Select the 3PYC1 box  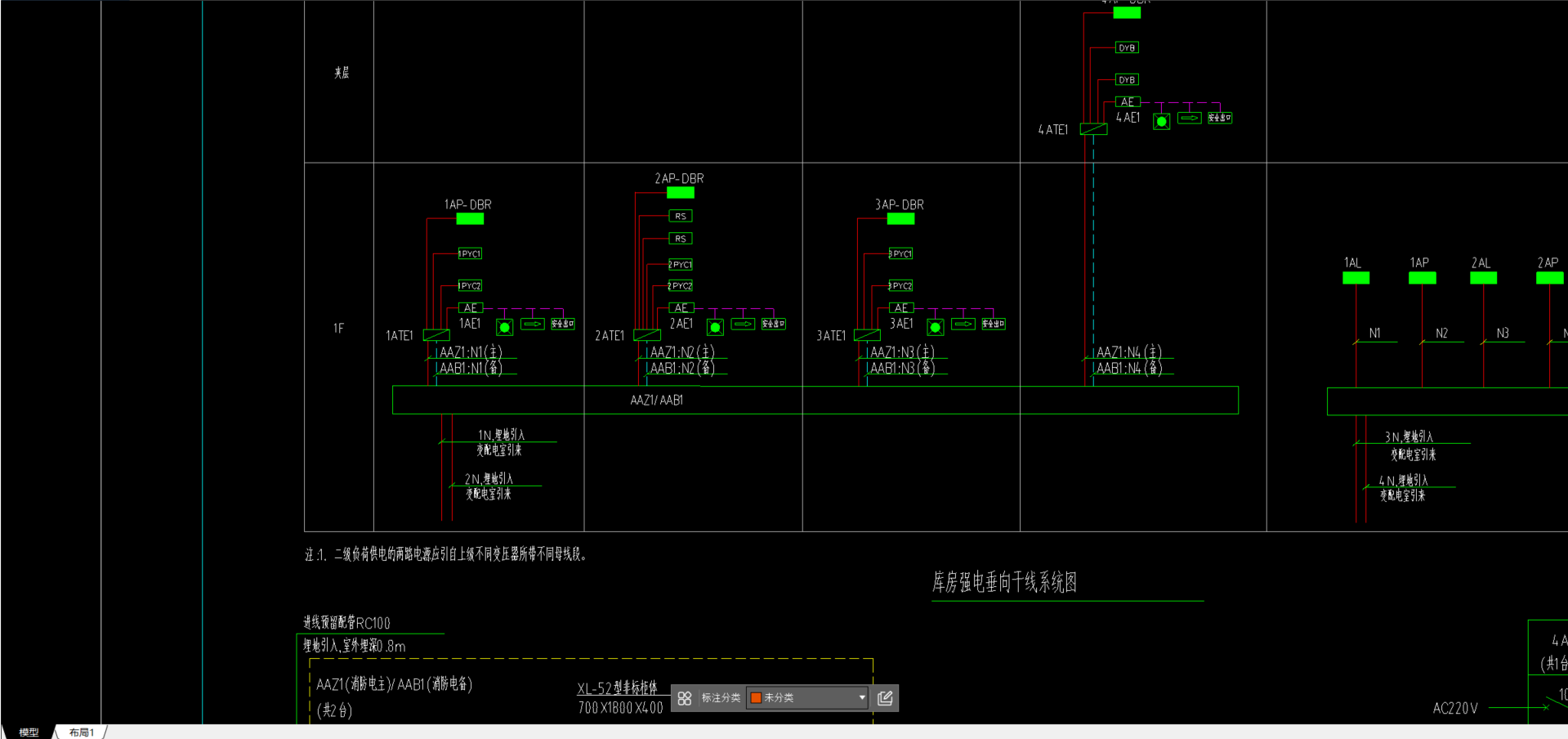[900, 254]
